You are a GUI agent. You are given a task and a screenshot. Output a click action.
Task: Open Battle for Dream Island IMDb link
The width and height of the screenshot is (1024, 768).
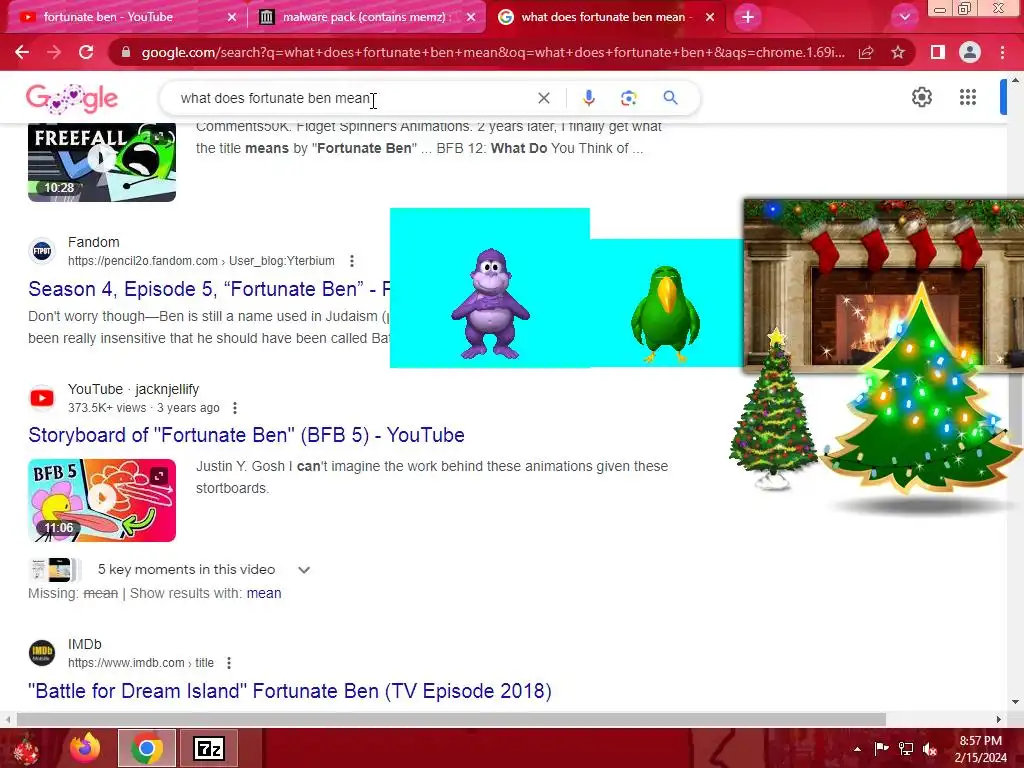pos(289,691)
